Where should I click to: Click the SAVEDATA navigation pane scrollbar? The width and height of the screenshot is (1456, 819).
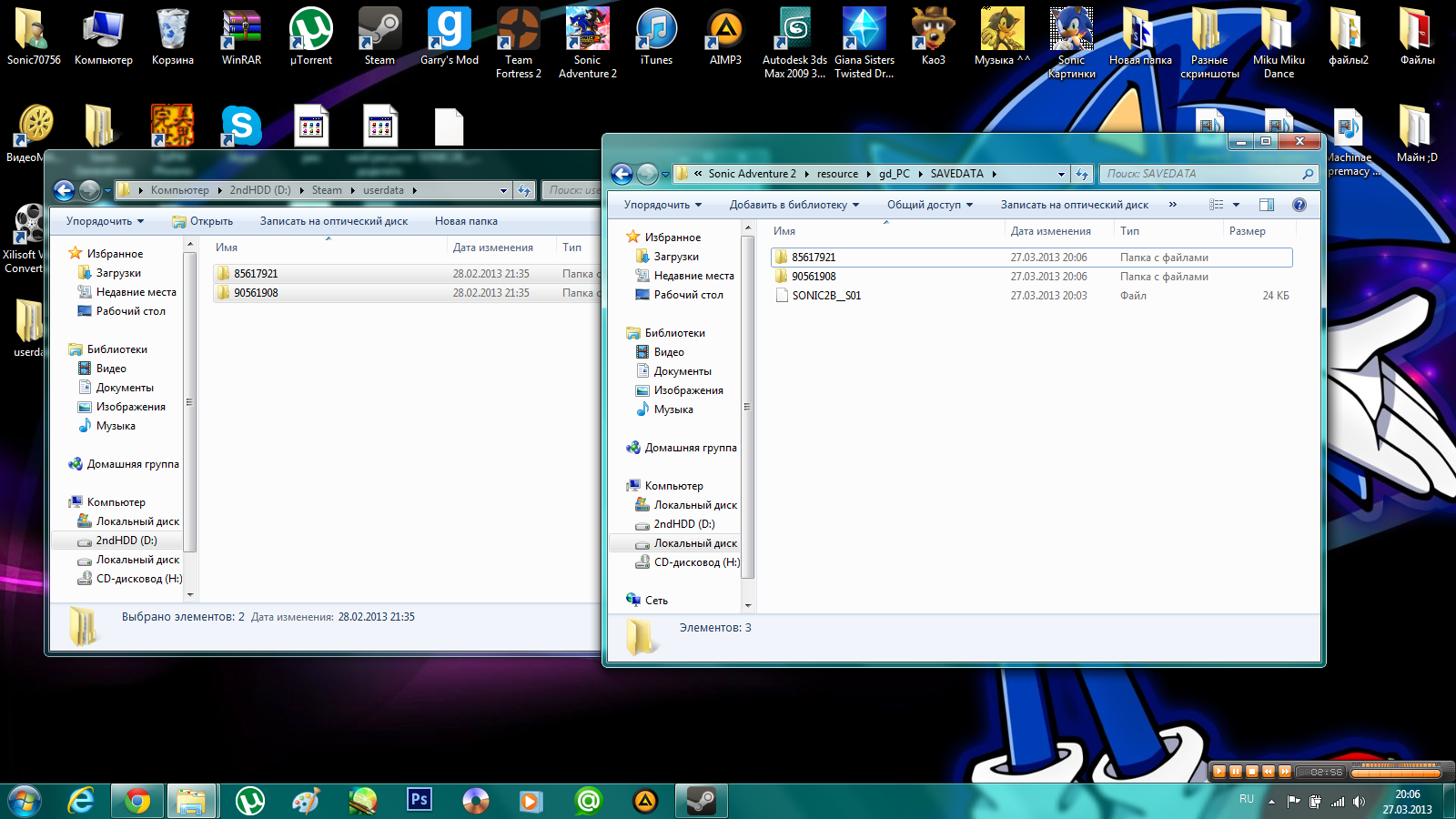(x=748, y=407)
